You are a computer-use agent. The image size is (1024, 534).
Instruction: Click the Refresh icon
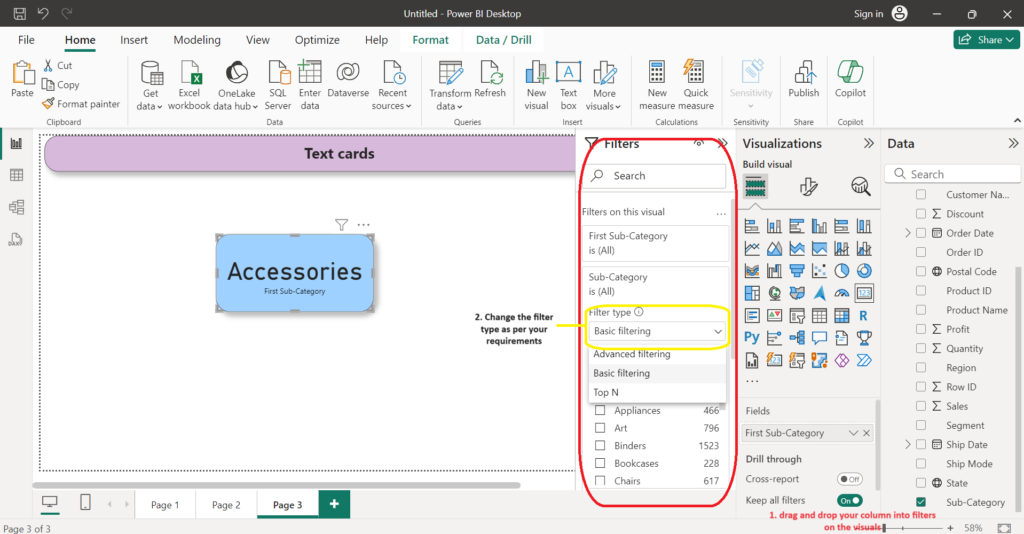(490, 73)
